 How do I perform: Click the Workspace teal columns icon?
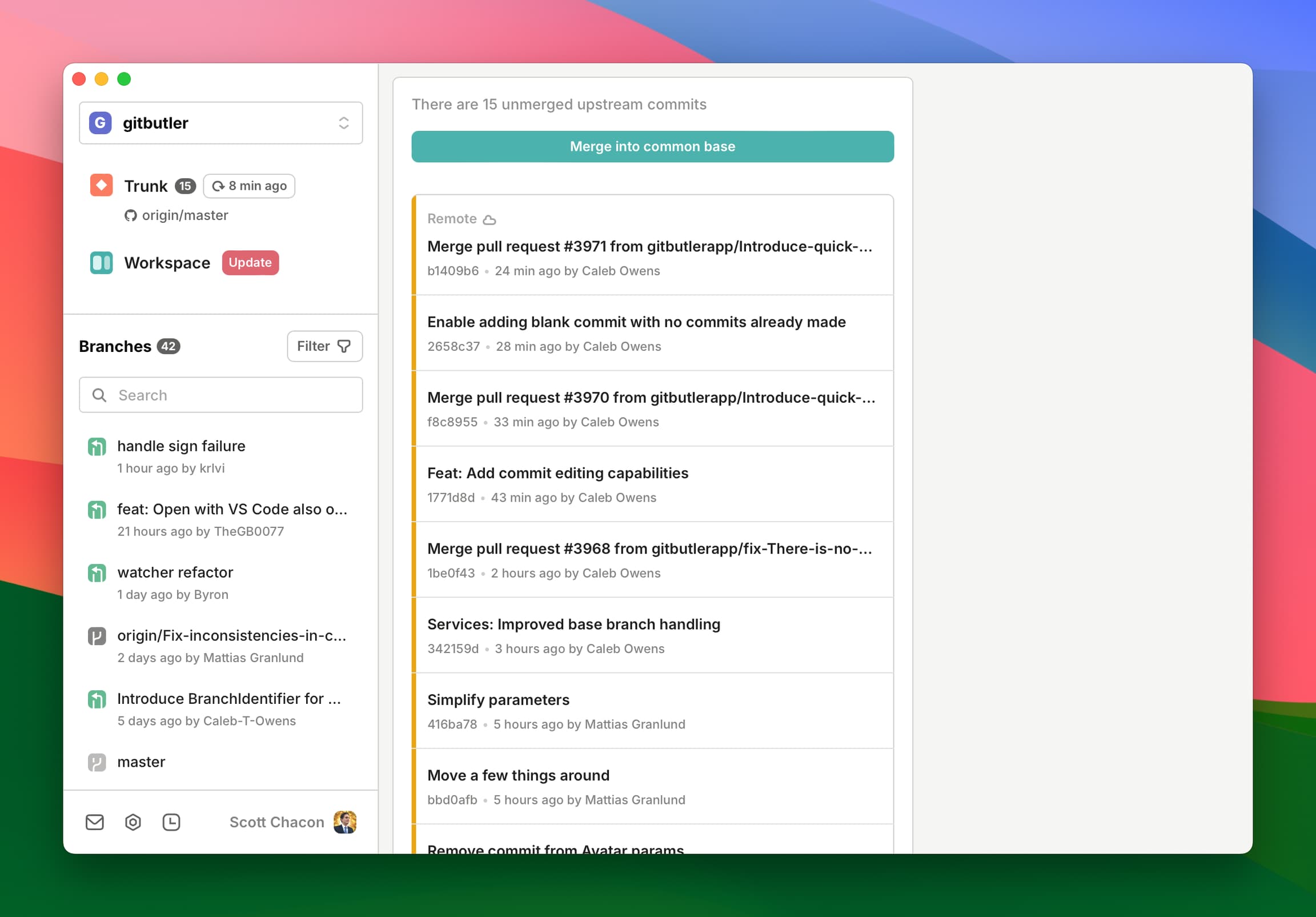click(x=102, y=263)
